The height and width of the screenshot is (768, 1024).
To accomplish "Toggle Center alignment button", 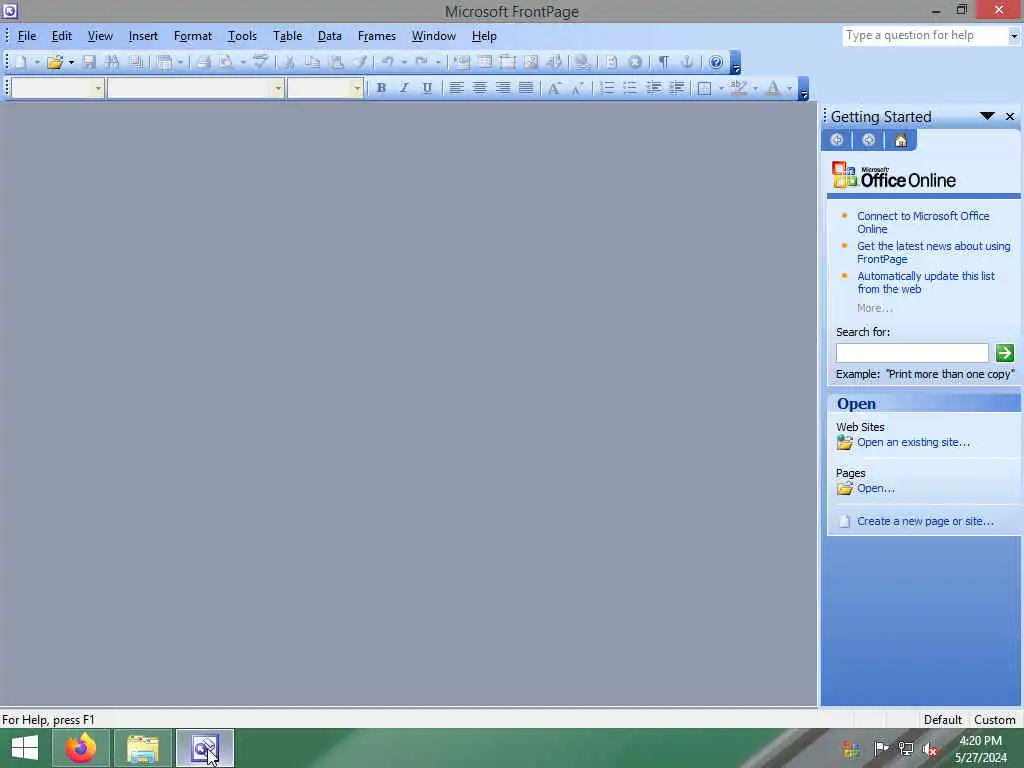I will pyautogui.click(x=479, y=88).
